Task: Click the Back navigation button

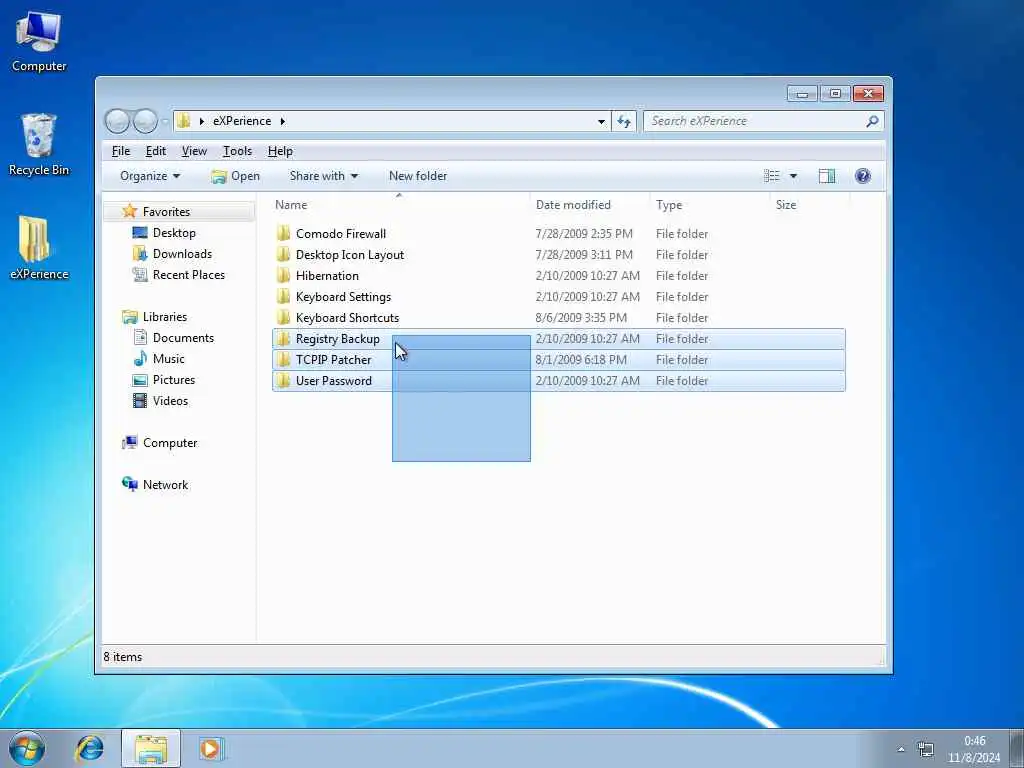Action: (x=118, y=121)
